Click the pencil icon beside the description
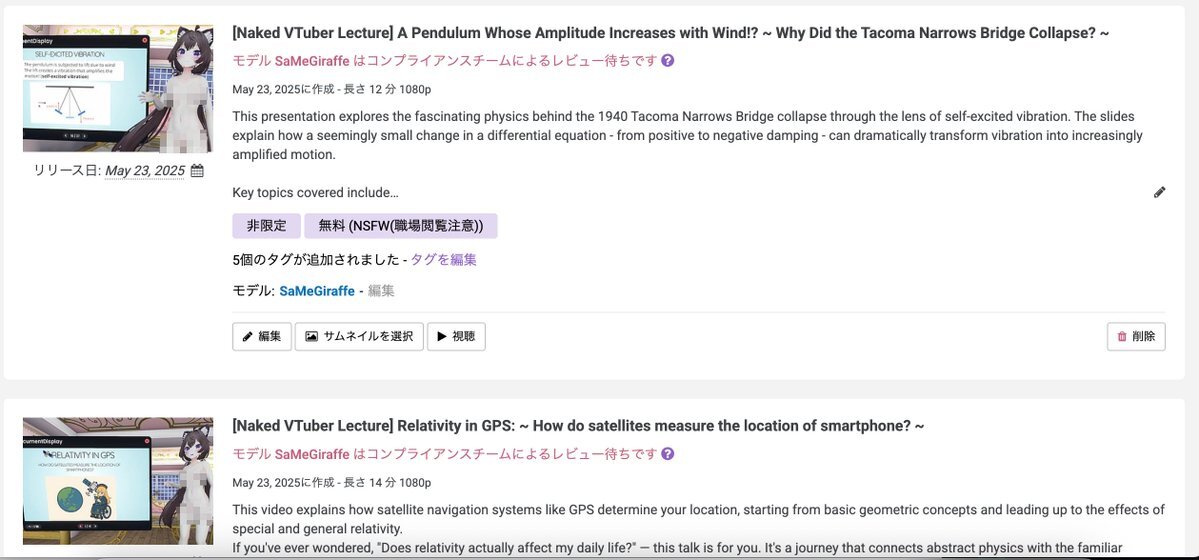This screenshot has width=1199, height=560. 1159,192
